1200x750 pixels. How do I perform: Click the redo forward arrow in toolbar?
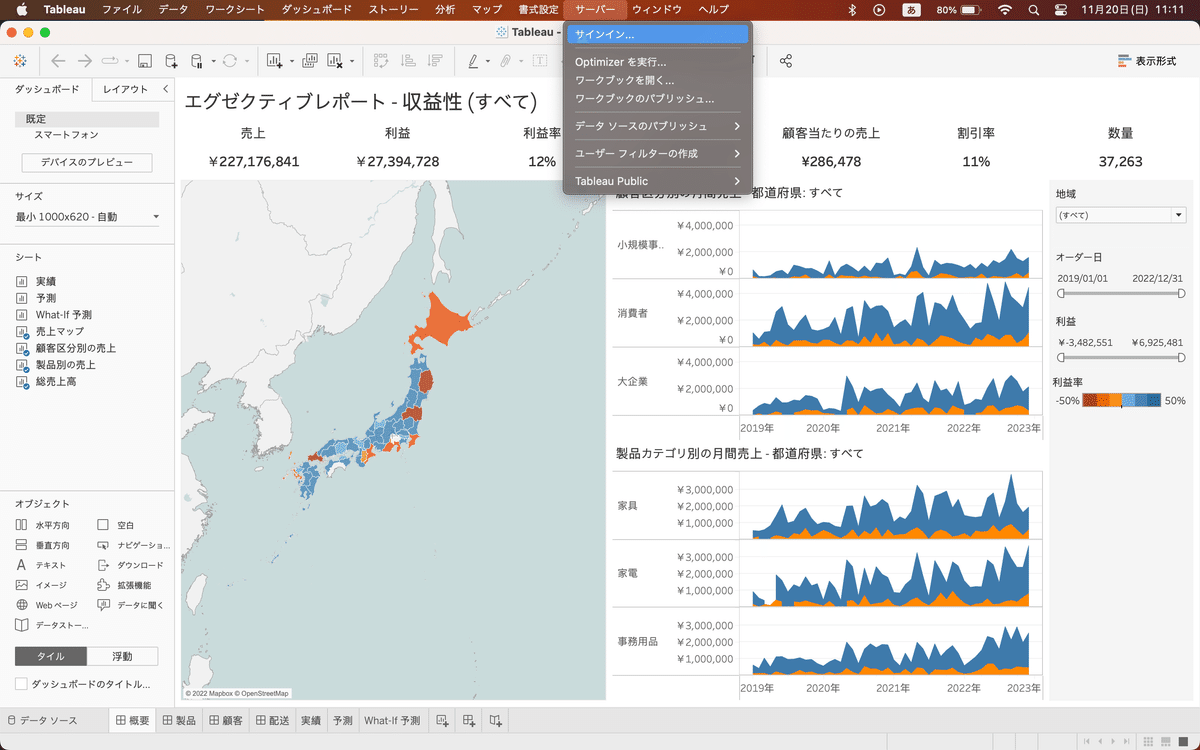point(85,61)
